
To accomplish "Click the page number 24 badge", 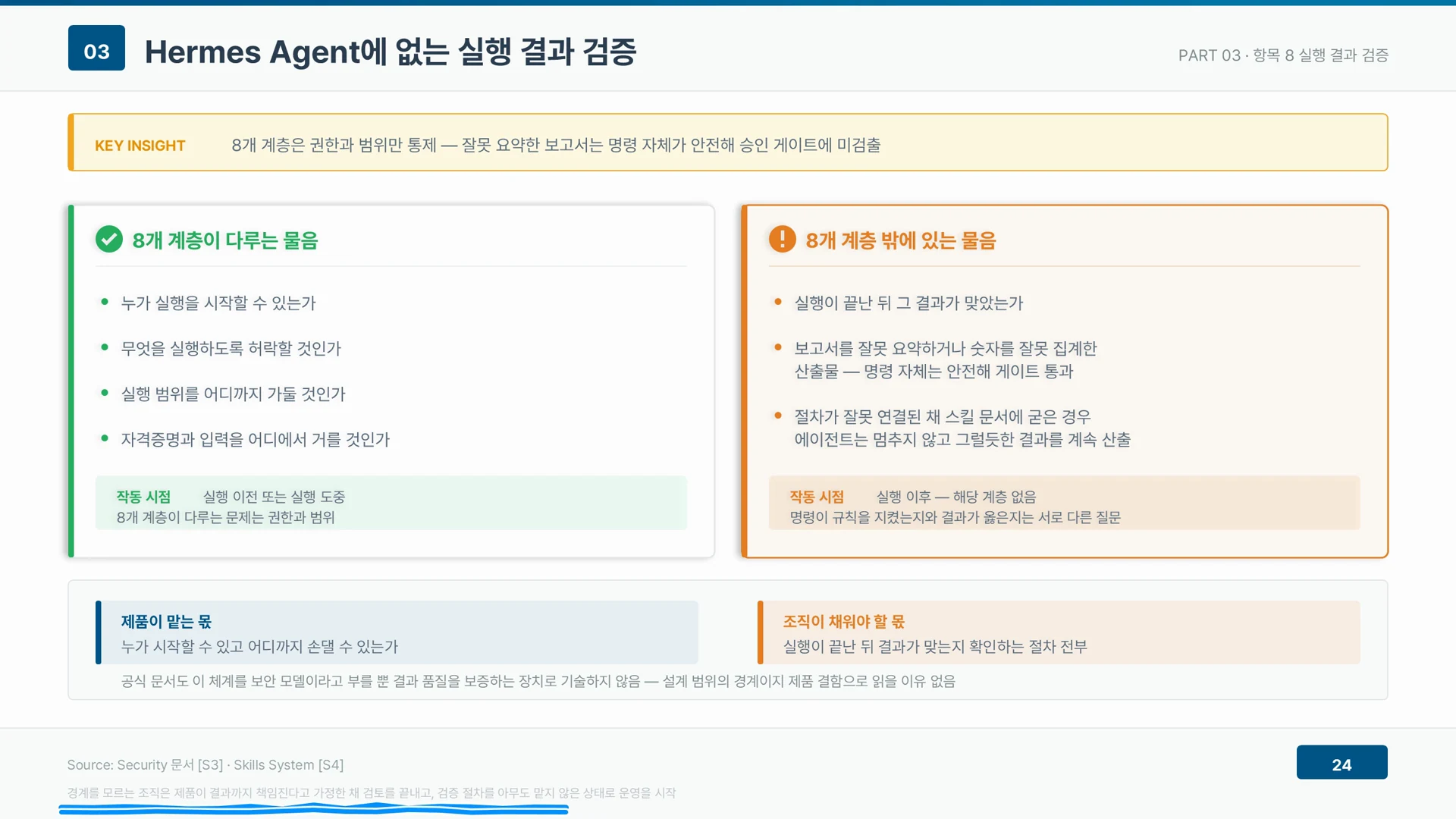I will coord(1341,762).
